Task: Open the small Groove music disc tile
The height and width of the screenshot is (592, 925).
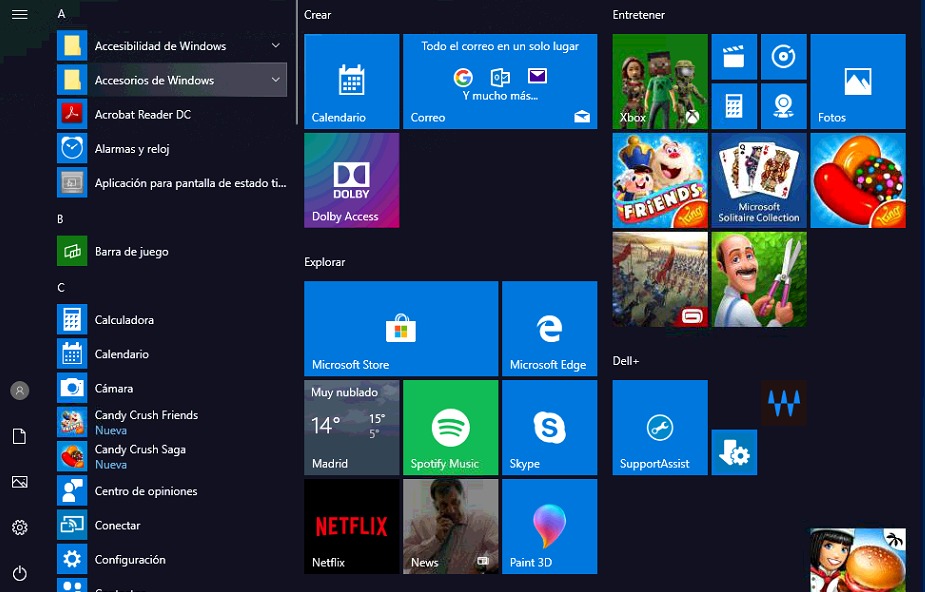Action: tap(783, 57)
